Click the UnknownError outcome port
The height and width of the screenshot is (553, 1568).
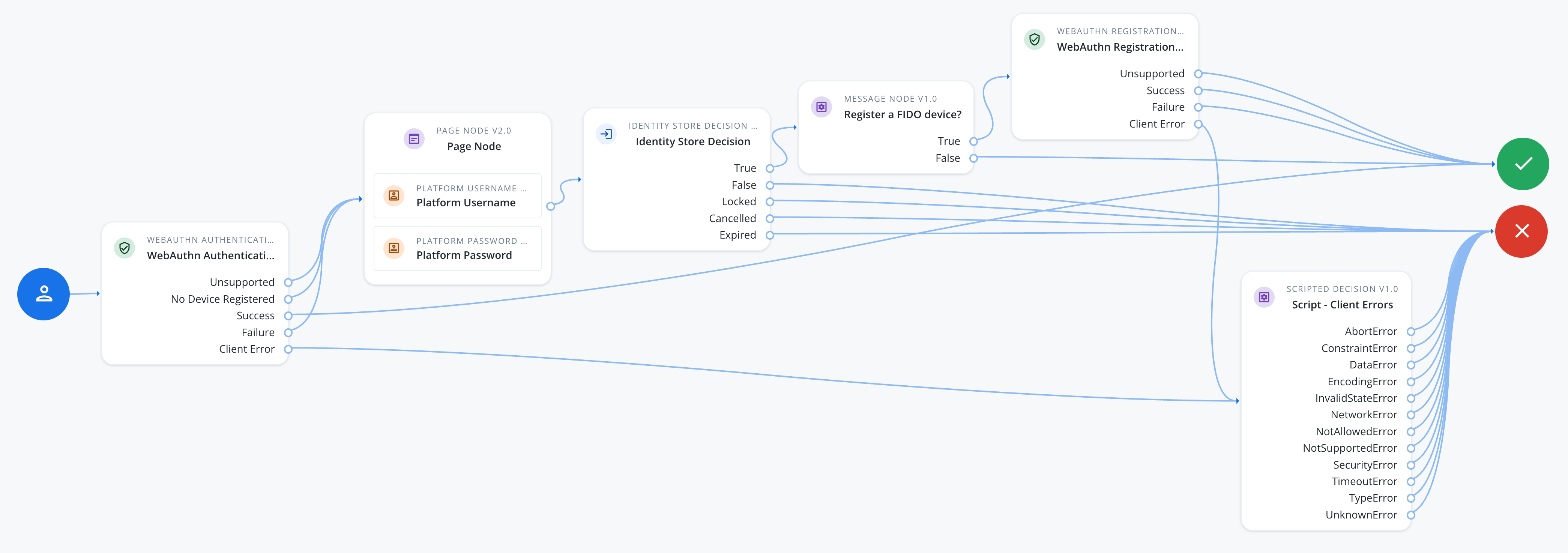pyautogui.click(x=1411, y=515)
